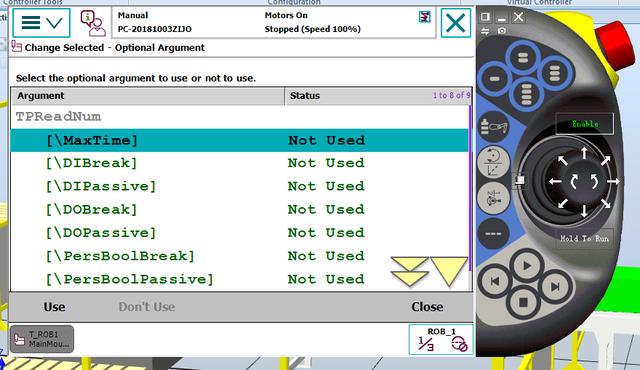
Task: Click the Argument column header
Action: coord(147,96)
